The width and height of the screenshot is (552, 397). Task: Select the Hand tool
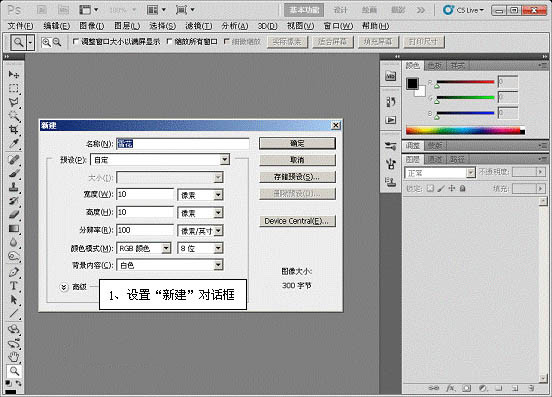click(14, 357)
